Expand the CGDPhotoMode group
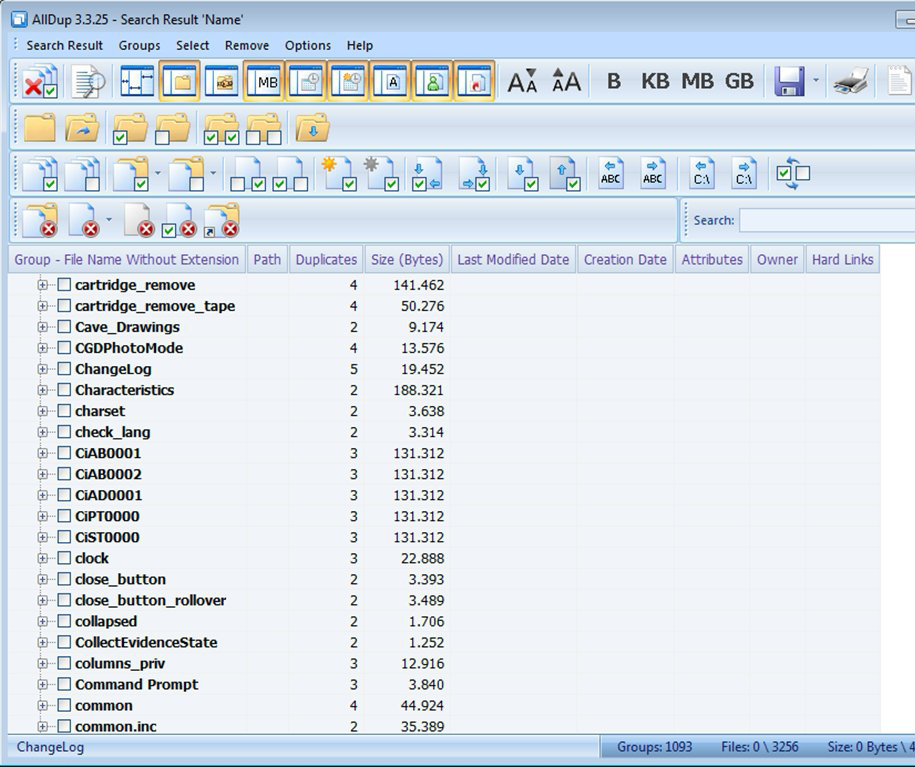This screenshot has width=915, height=767. tap(43, 348)
